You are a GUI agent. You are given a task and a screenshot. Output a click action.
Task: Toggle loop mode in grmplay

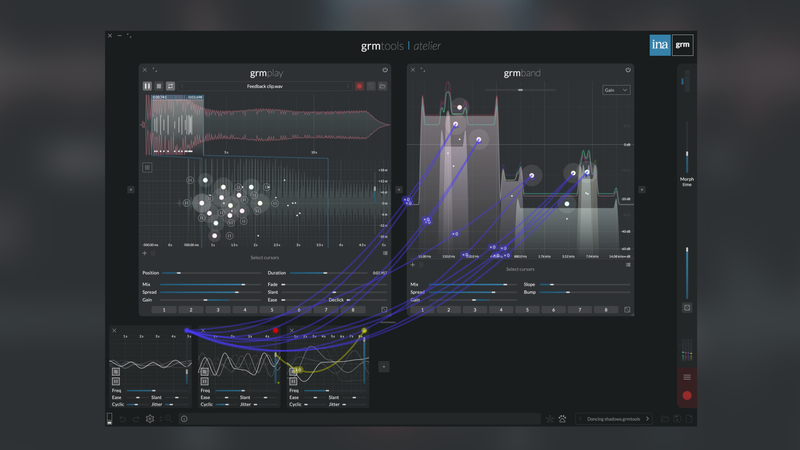pyautogui.click(x=170, y=87)
